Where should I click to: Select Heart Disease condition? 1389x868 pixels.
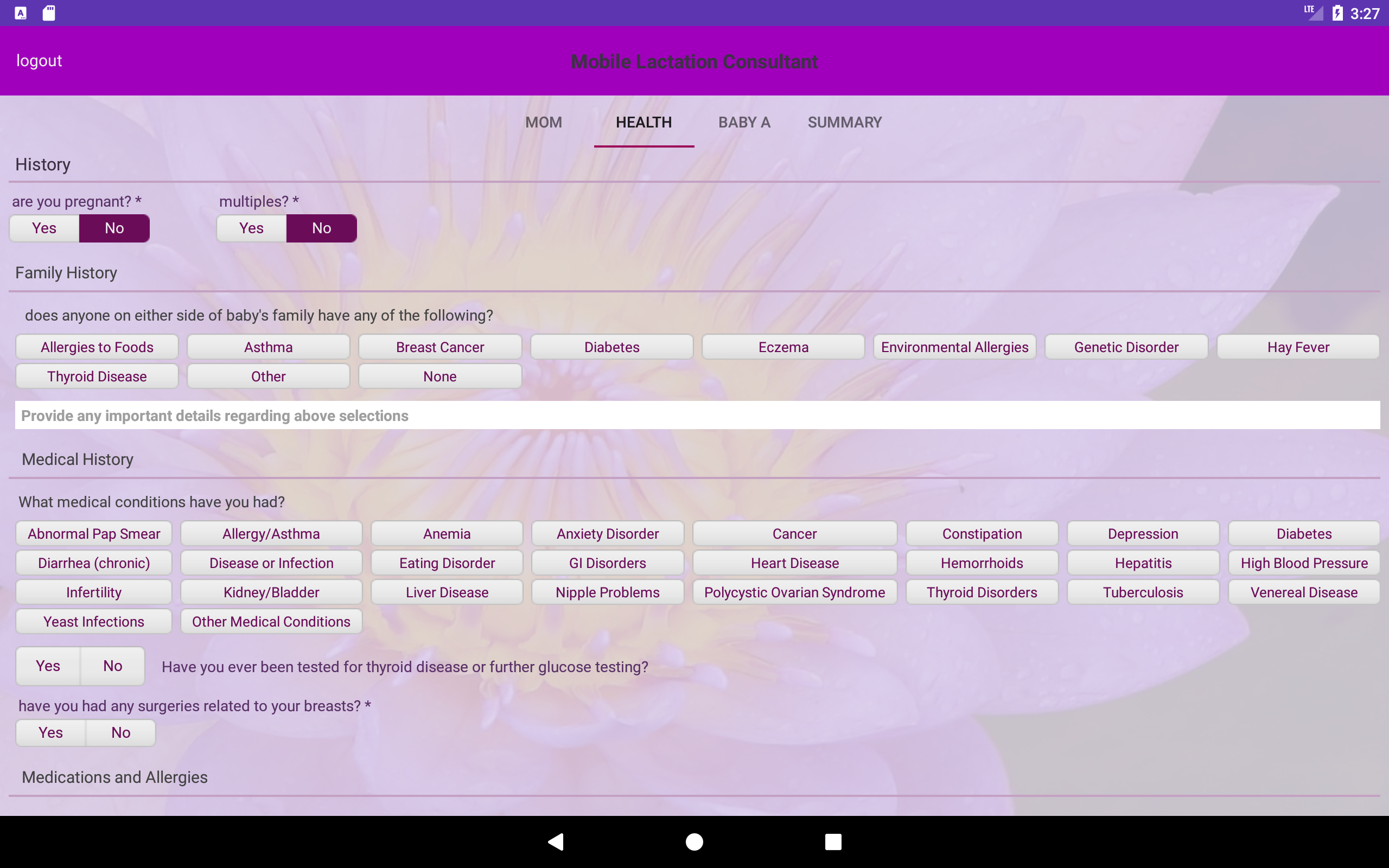795,563
